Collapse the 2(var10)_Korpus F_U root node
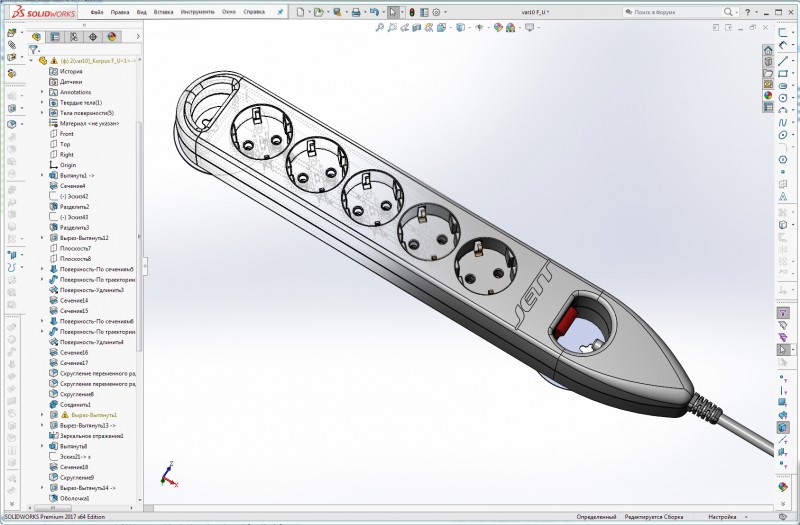The image size is (800, 525). (x=31, y=61)
